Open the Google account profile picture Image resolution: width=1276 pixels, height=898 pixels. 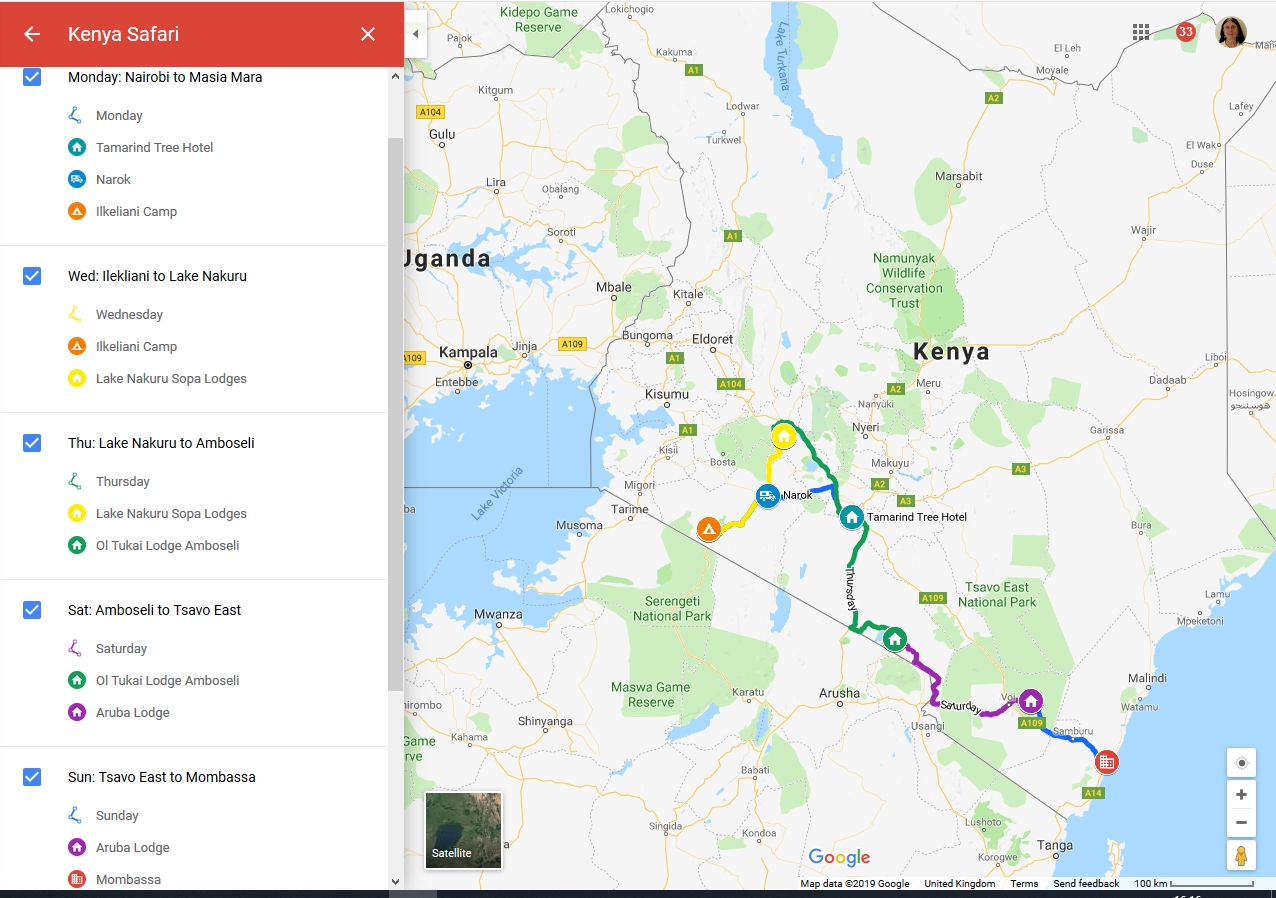pyautogui.click(x=1231, y=32)
